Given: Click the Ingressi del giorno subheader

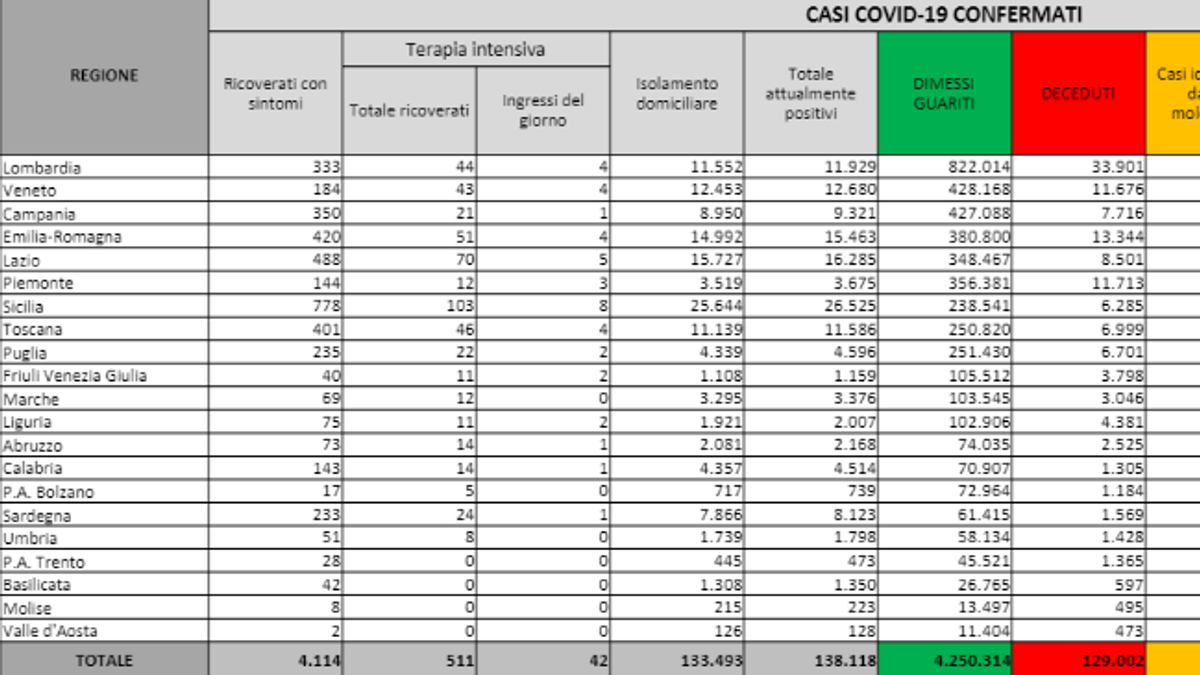Looking at the screenshot, I should pyautogui.click(x=542, y=111).
